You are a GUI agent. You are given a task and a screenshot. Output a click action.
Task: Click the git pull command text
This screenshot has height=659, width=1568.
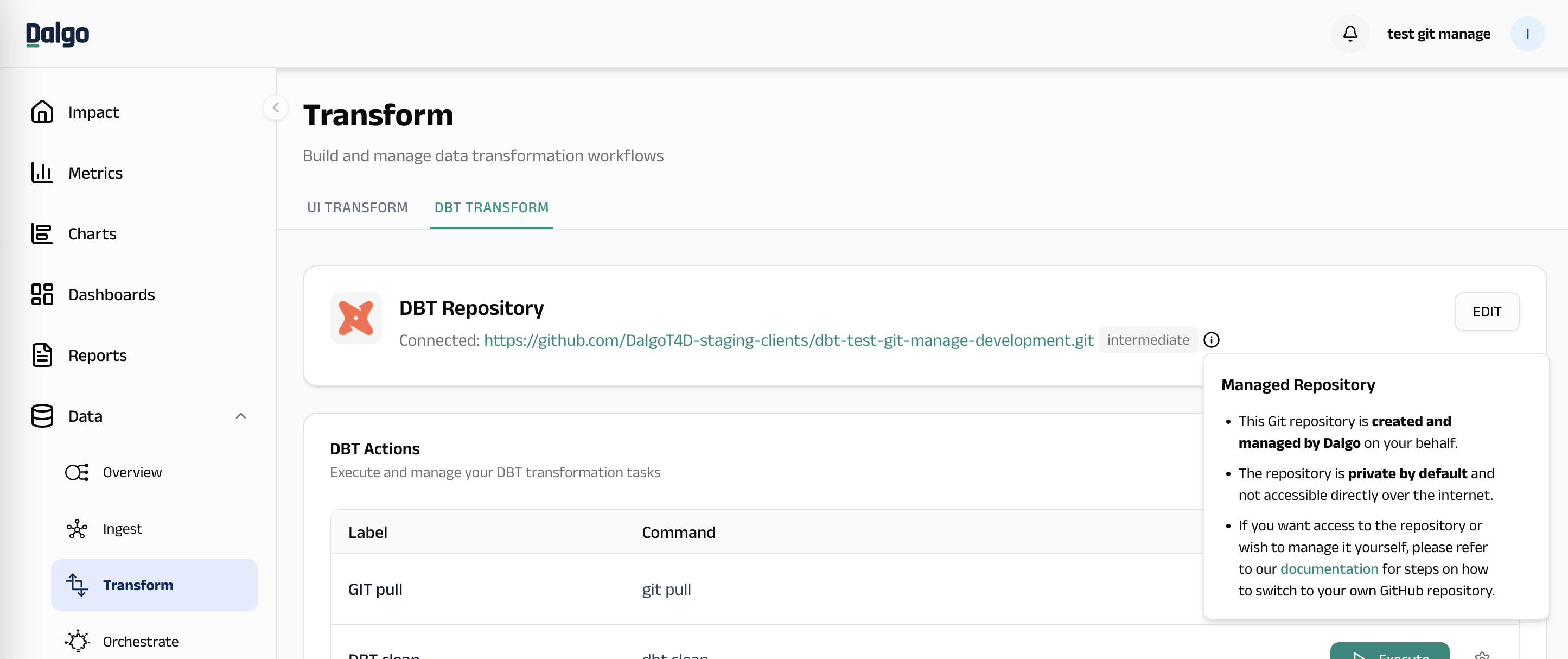point(666,590)
